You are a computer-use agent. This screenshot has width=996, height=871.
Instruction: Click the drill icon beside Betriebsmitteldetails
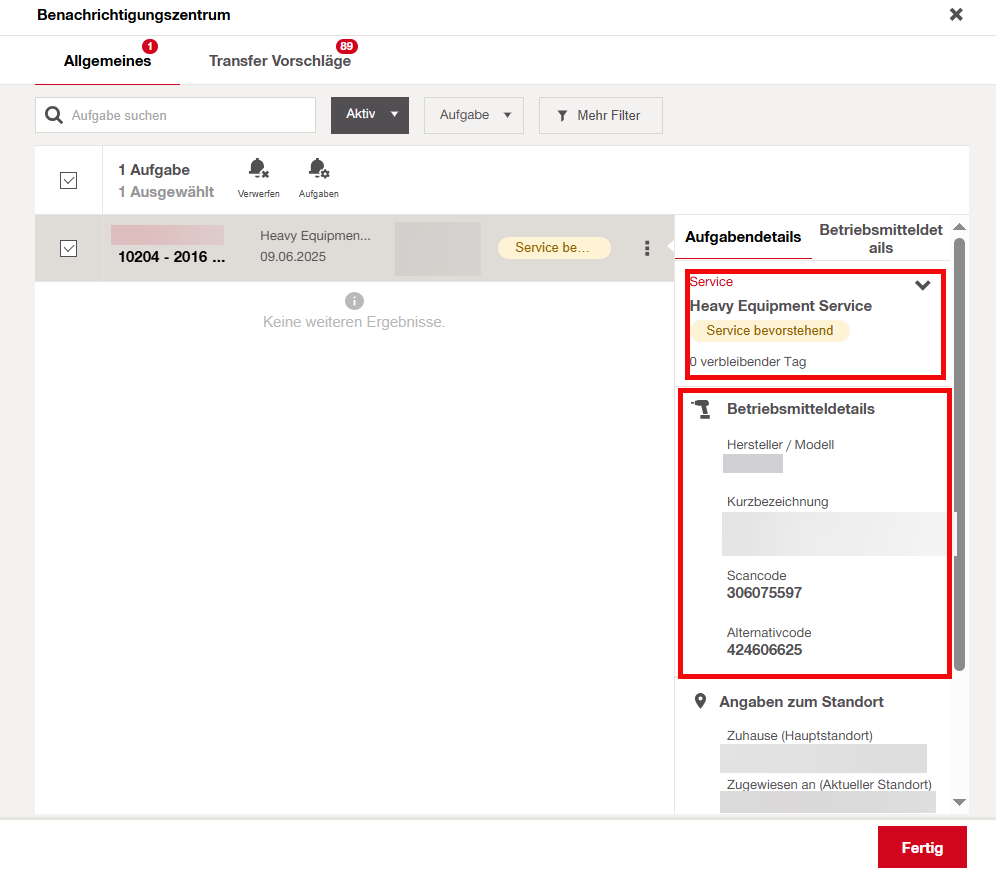click(701, 409)
